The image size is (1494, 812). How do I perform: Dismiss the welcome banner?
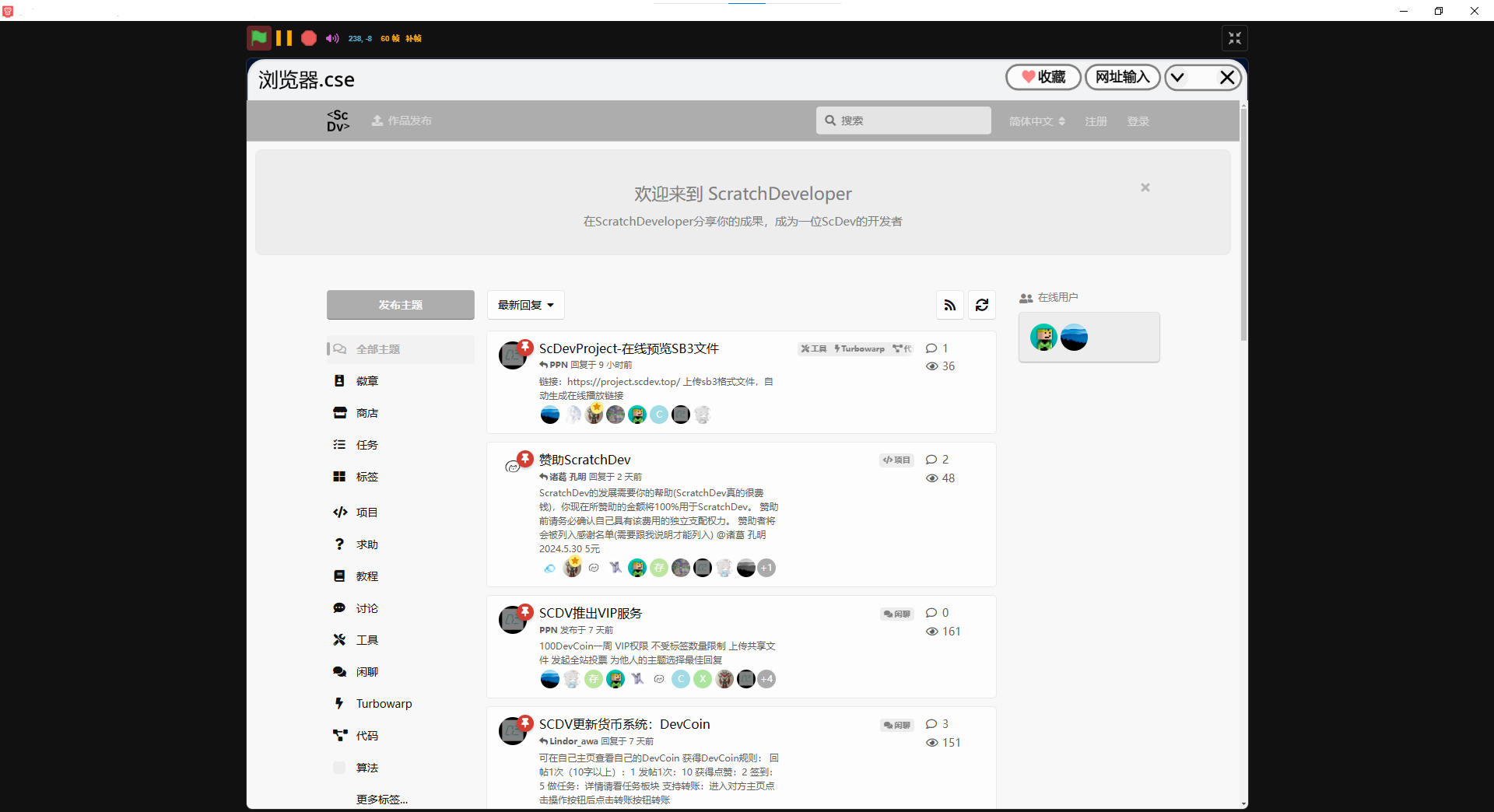click(x=1145, y=187)
